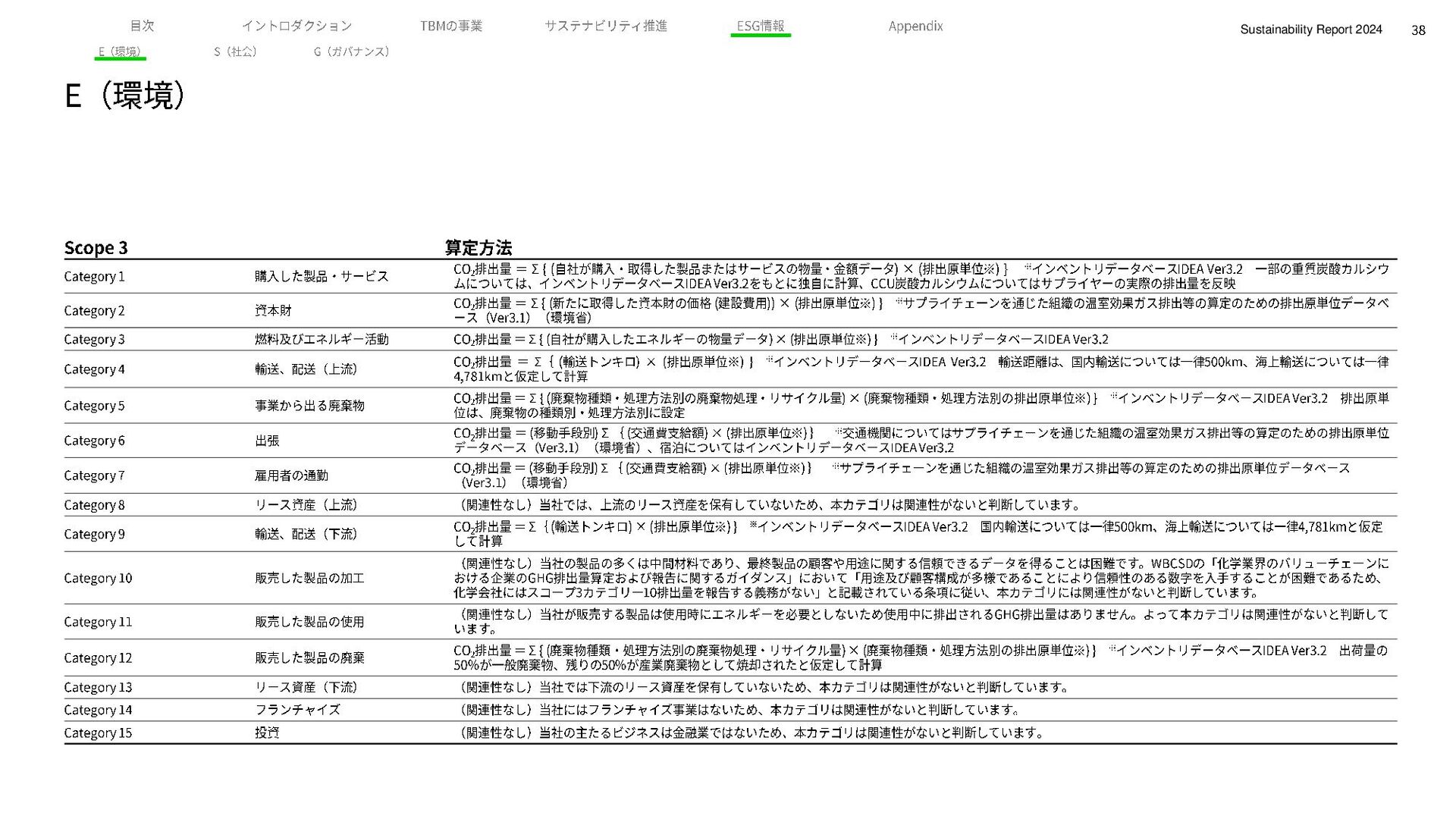Open the サステナビリティ推進 tab
The height and width of the screenshot is (819, 1456).
point(605,26)
